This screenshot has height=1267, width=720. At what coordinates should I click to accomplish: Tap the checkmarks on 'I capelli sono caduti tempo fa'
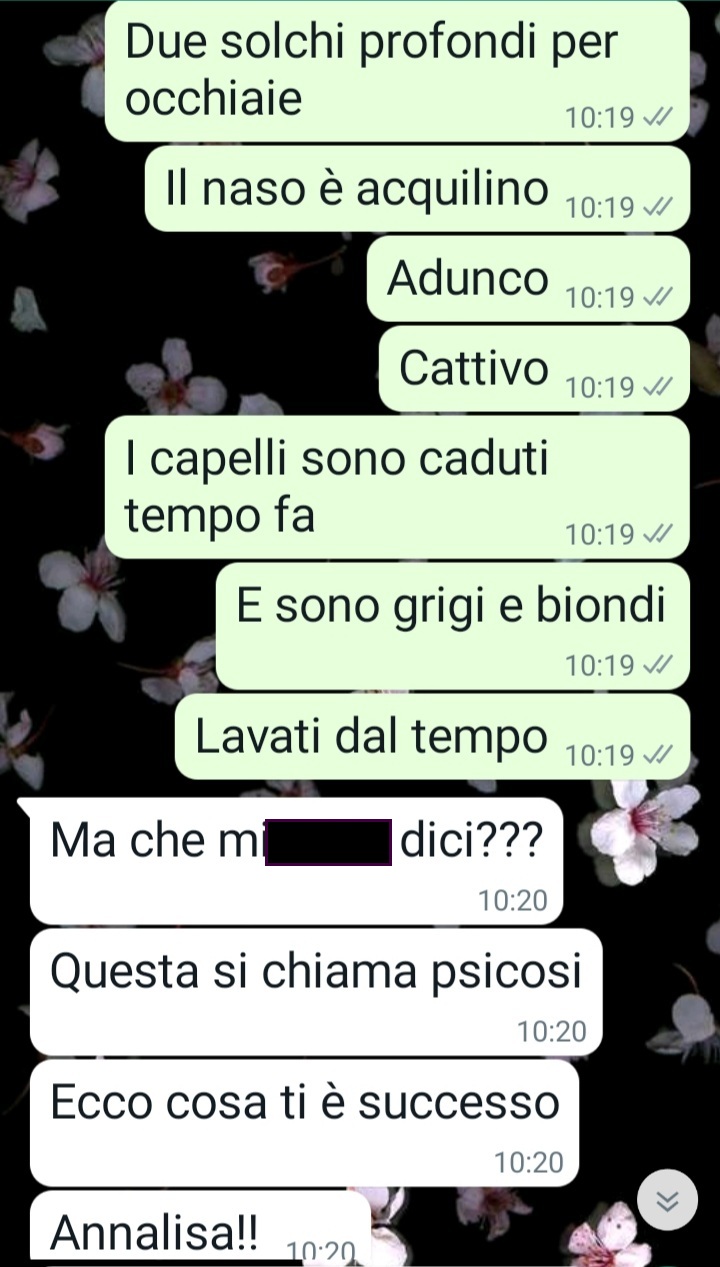(x=656, y=535)
